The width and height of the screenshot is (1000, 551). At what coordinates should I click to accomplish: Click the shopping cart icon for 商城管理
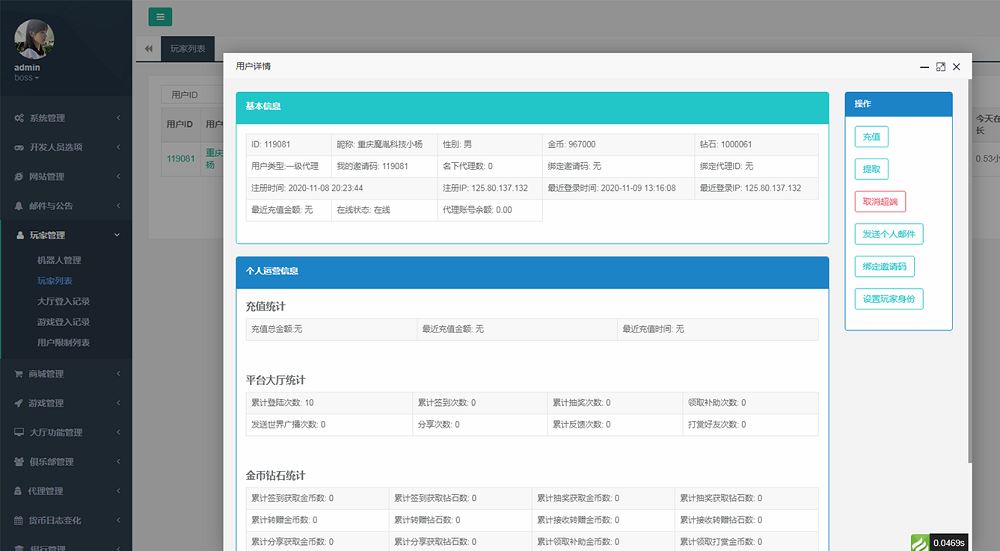click(x=19, y=374)
